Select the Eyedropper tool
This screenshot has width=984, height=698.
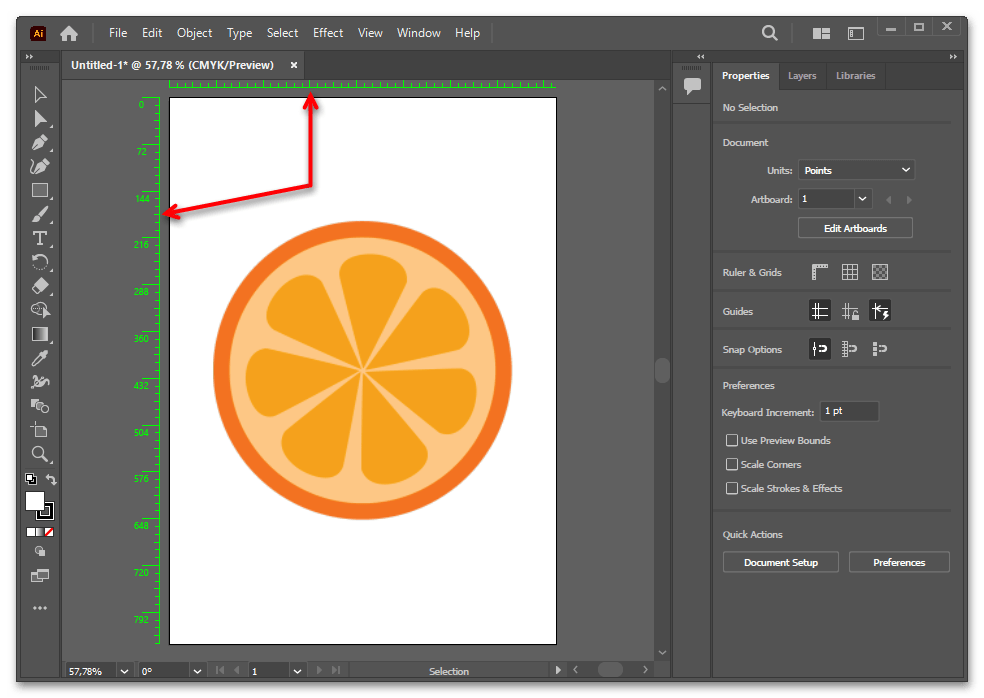pos(40,358)
